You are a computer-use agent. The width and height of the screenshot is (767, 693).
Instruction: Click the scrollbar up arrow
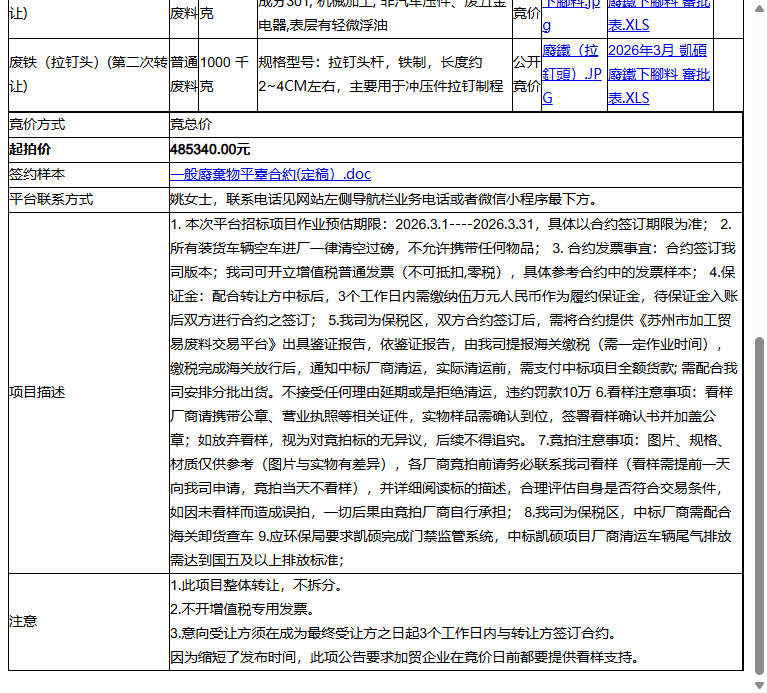click(759, 9)
